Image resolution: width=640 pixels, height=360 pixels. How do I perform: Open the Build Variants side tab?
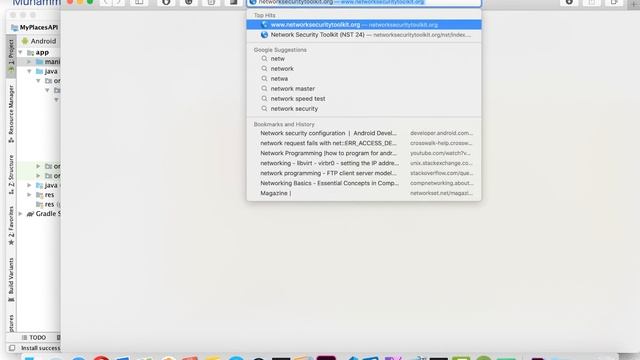pyautogui.click(x=11, y=280)
